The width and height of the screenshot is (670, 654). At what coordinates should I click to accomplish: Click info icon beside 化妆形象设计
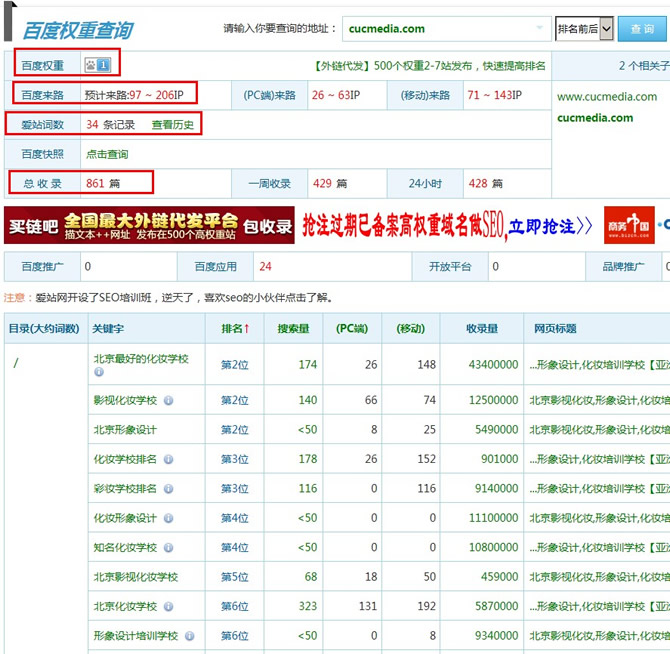pos(168,518)
